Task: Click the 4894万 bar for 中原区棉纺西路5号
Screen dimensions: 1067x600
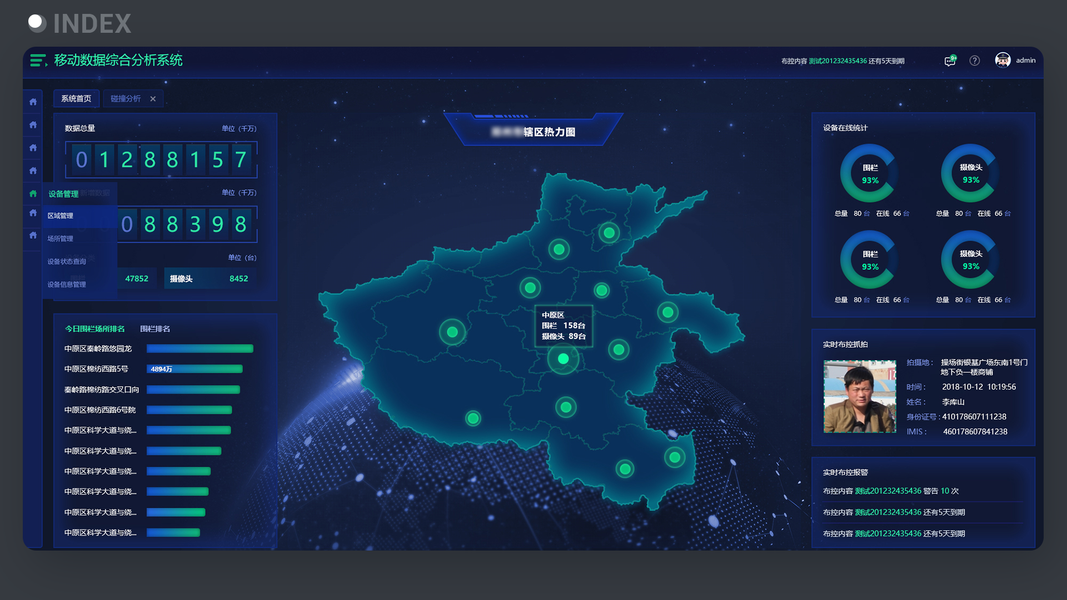Action: point(195,369)
